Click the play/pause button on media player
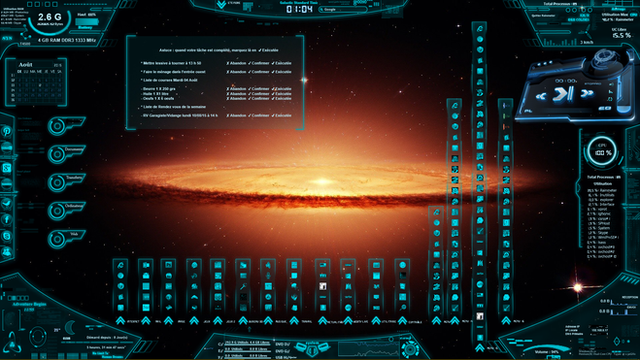The image size is (640, 360). (x=563, y=94)
